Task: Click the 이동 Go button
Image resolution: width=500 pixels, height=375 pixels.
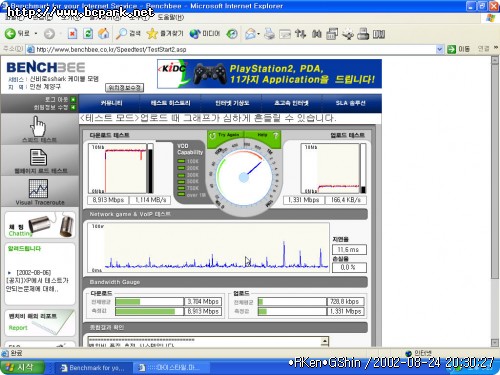Action: point(459,49)
